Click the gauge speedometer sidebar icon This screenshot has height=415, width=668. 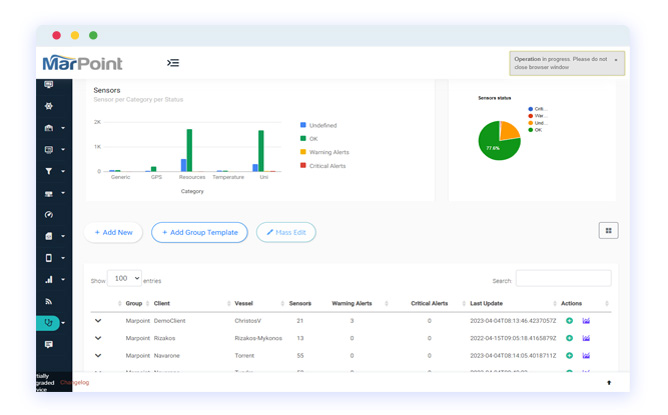click(49, 215)
